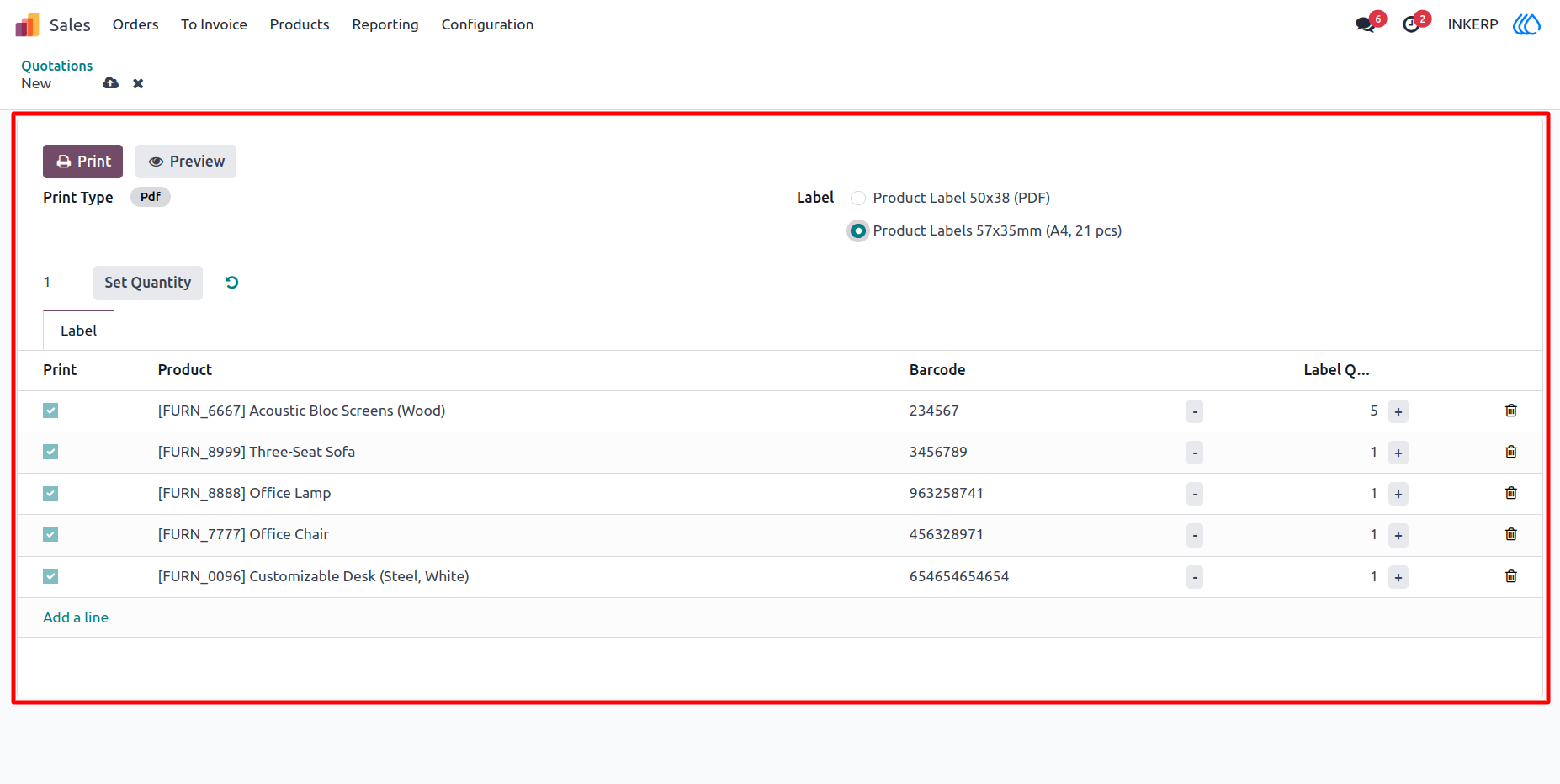Delete the Three-Seat Sofa line
1560x784 pixels.
(x=1511, y=452)
